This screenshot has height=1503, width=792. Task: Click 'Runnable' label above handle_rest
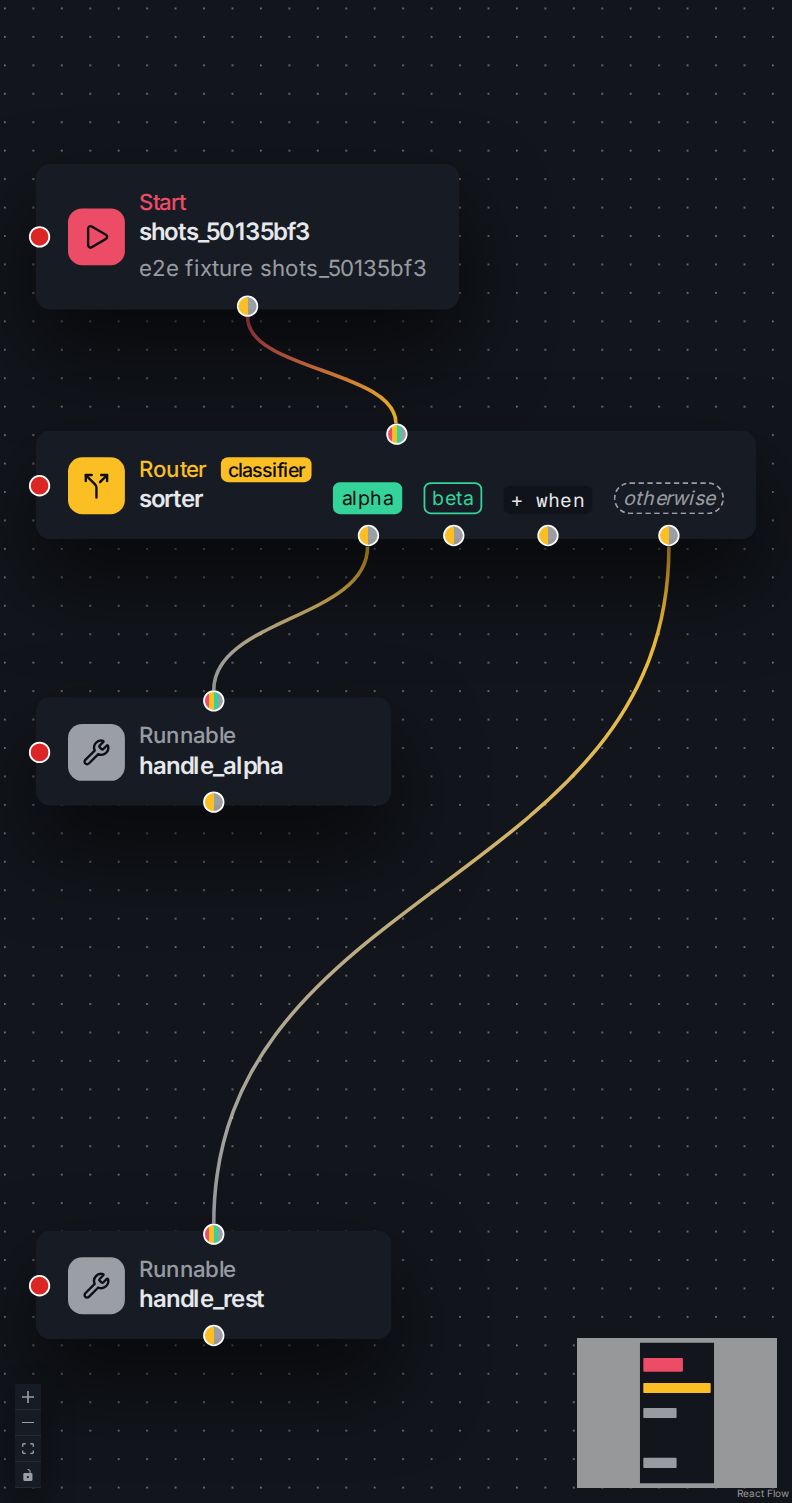[188, 1270]
